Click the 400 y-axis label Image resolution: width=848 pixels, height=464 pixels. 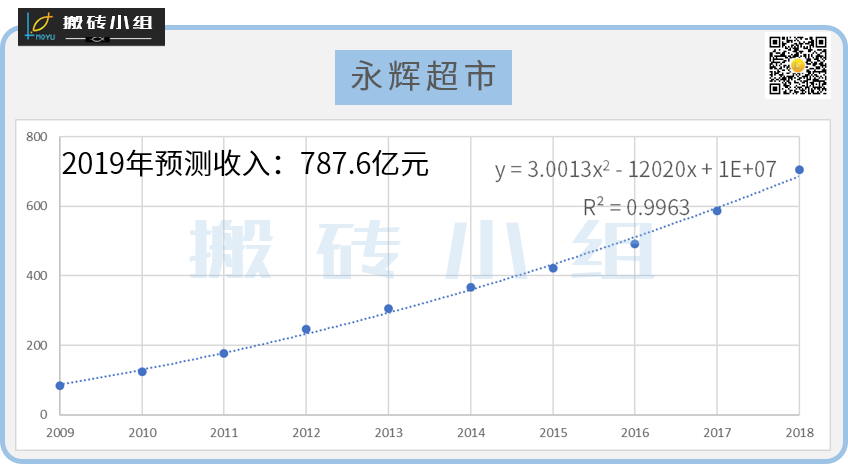click(x=37, y=276)
